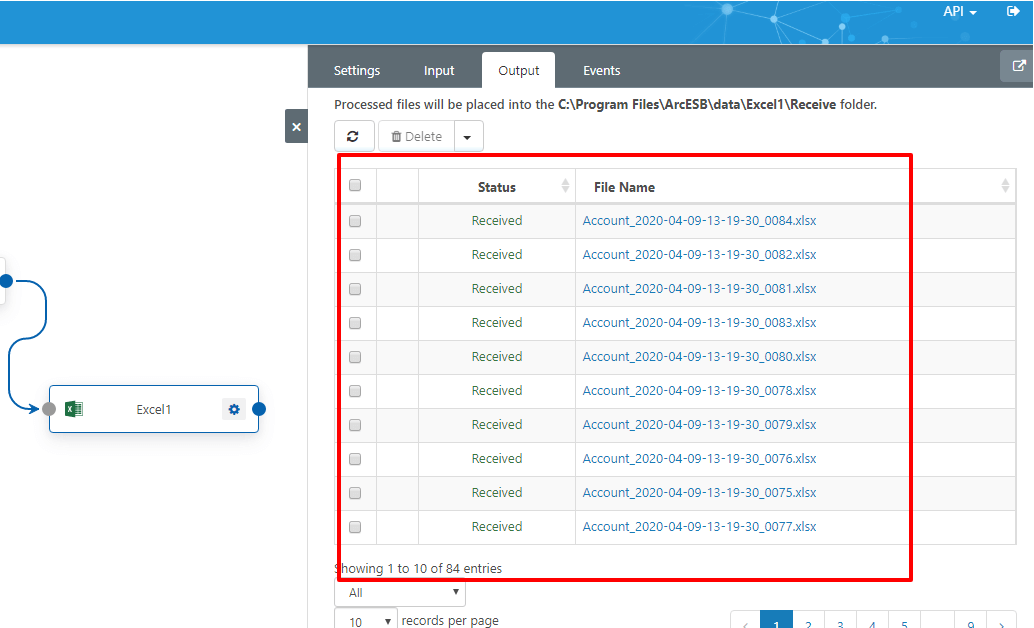Click the Delete button
The height and width of the screenshot is (628, 1034).
click(x=416, y=137)
